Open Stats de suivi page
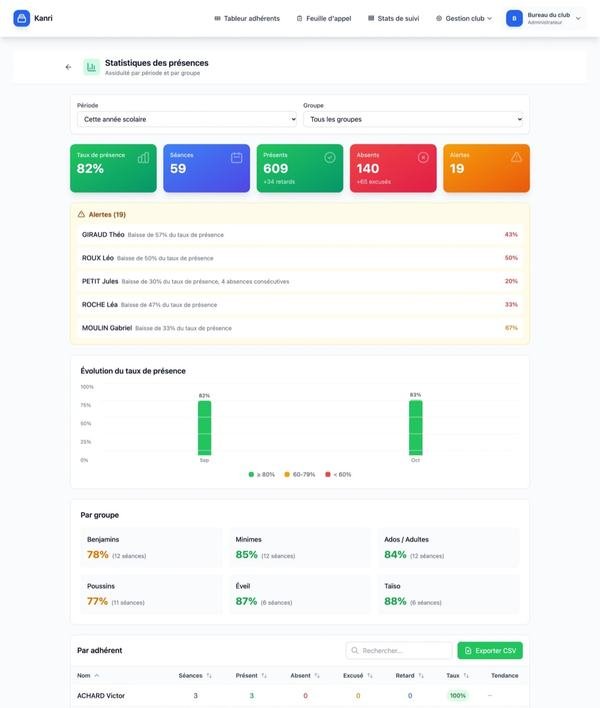Viewport: 600px width, 708px height. click(394, 19)
